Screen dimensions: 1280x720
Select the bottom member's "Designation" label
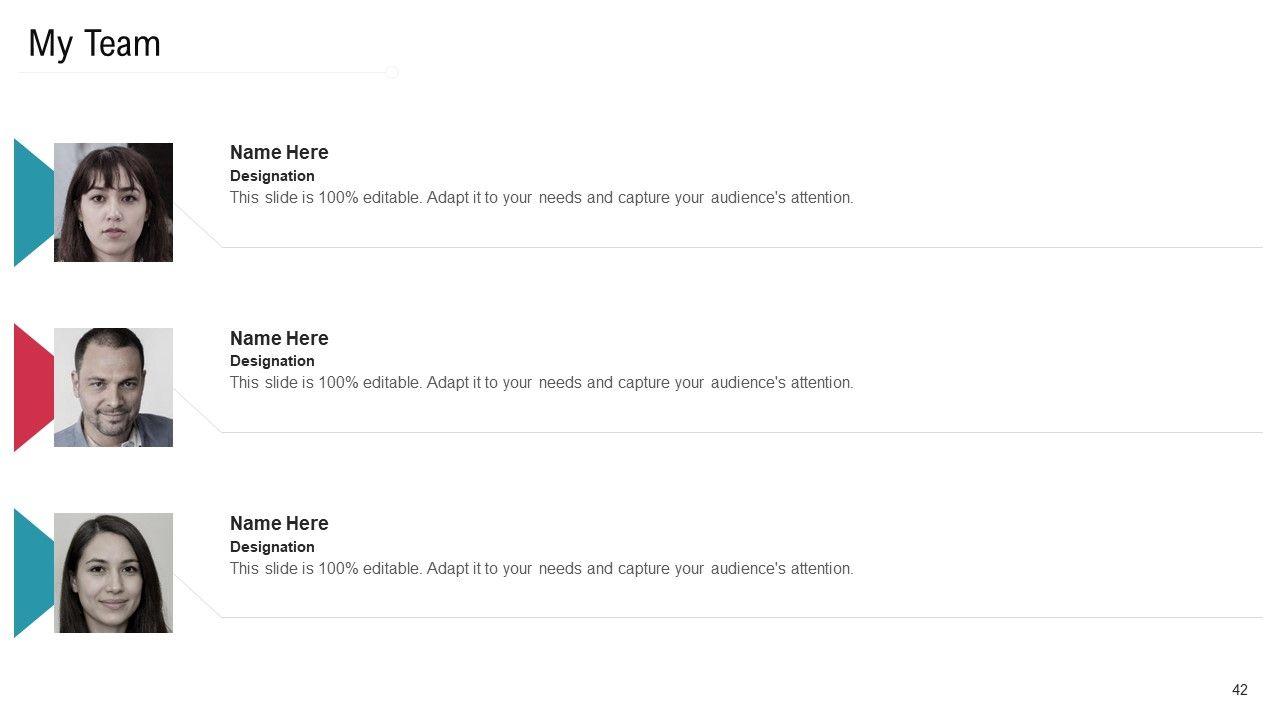pos(272,547)
